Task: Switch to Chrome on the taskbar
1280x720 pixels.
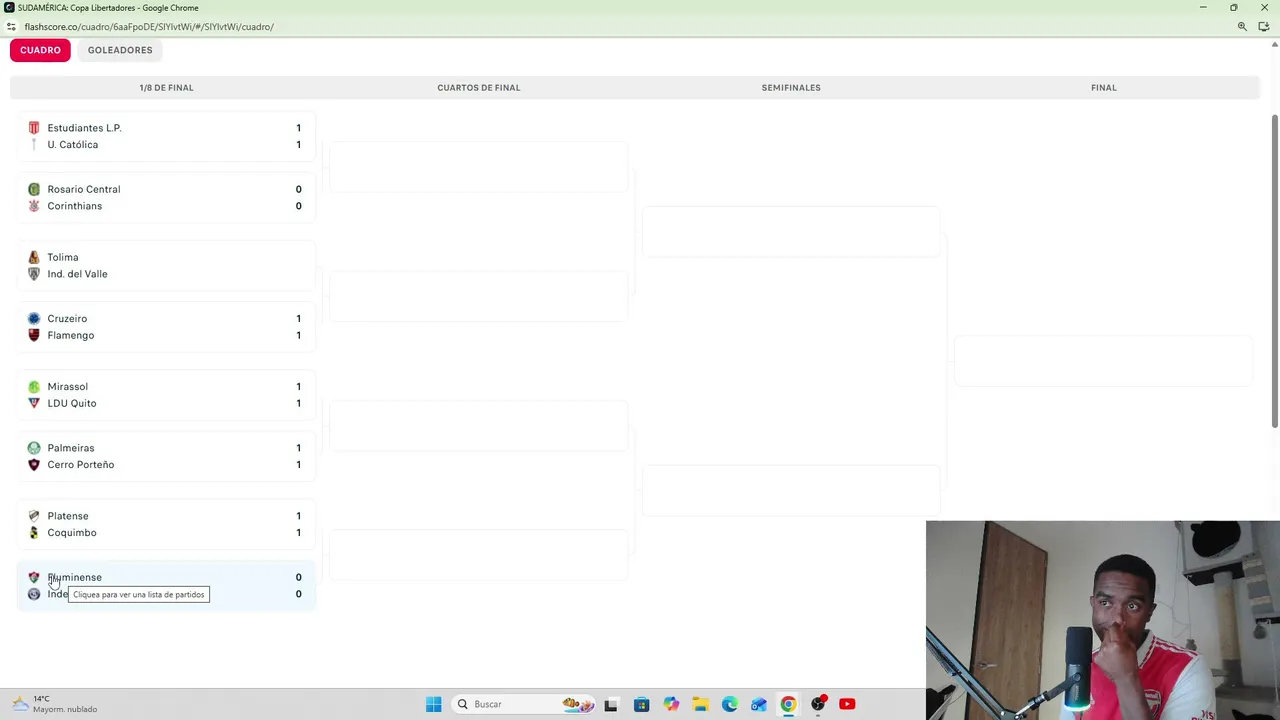Action: coord(788,704)
